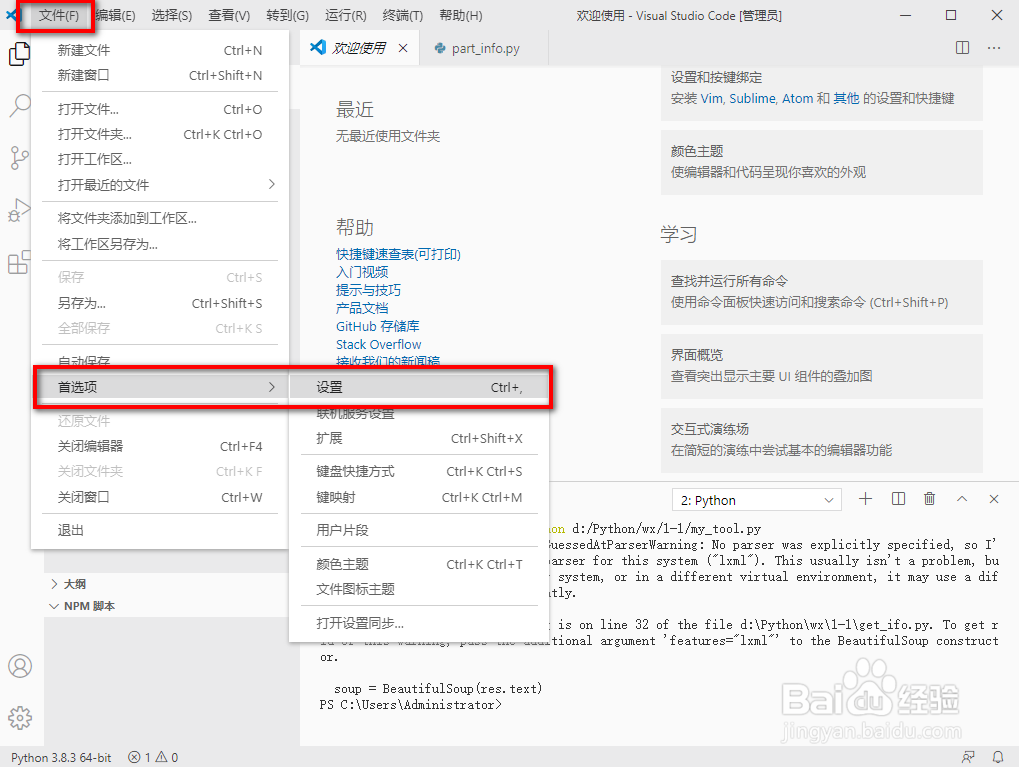
Task: Open the 产品文档 link
Action: 362,308
